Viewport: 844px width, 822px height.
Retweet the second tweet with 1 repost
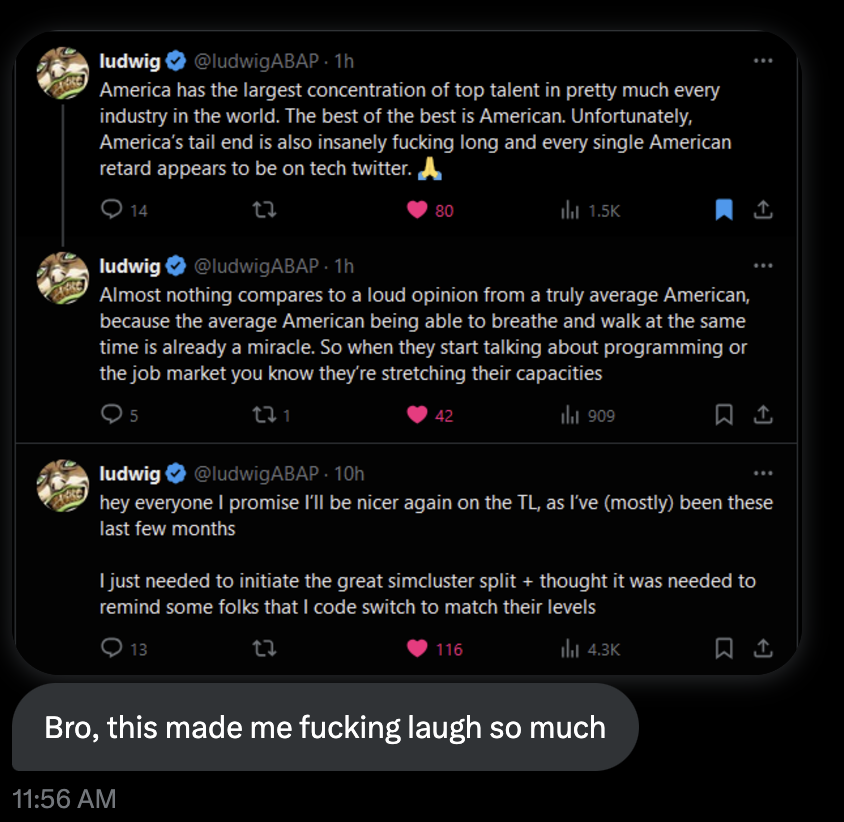(266, 414)
